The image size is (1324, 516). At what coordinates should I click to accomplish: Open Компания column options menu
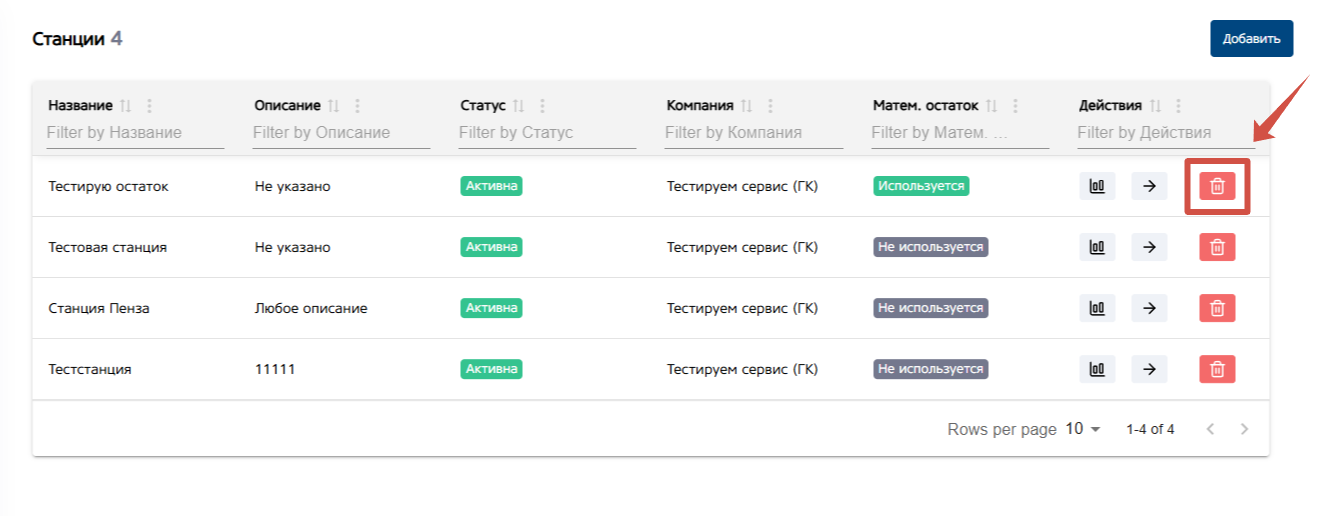tap(771, 106)
